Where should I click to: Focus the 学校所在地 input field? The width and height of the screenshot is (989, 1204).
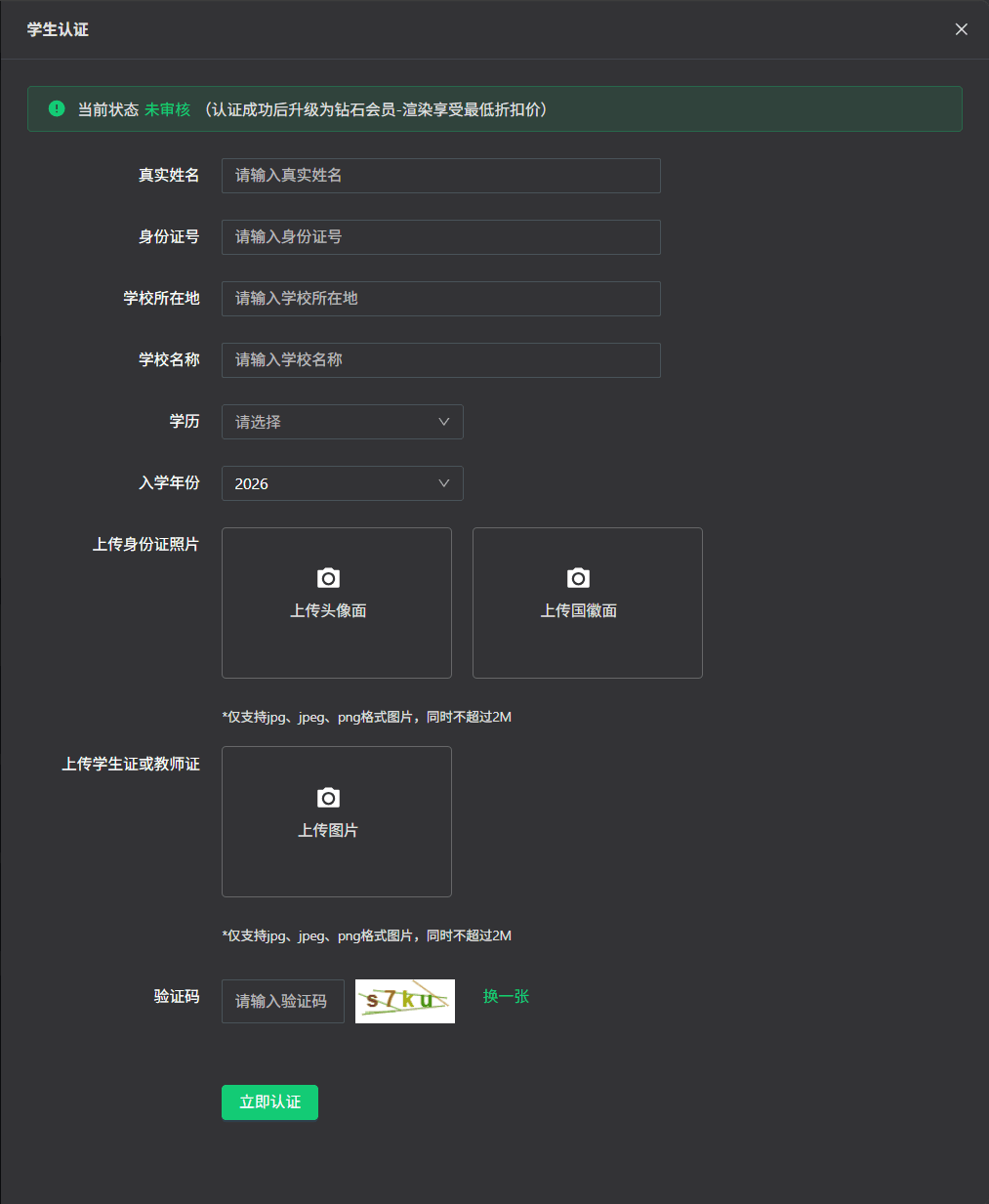[x=441, y=299]
